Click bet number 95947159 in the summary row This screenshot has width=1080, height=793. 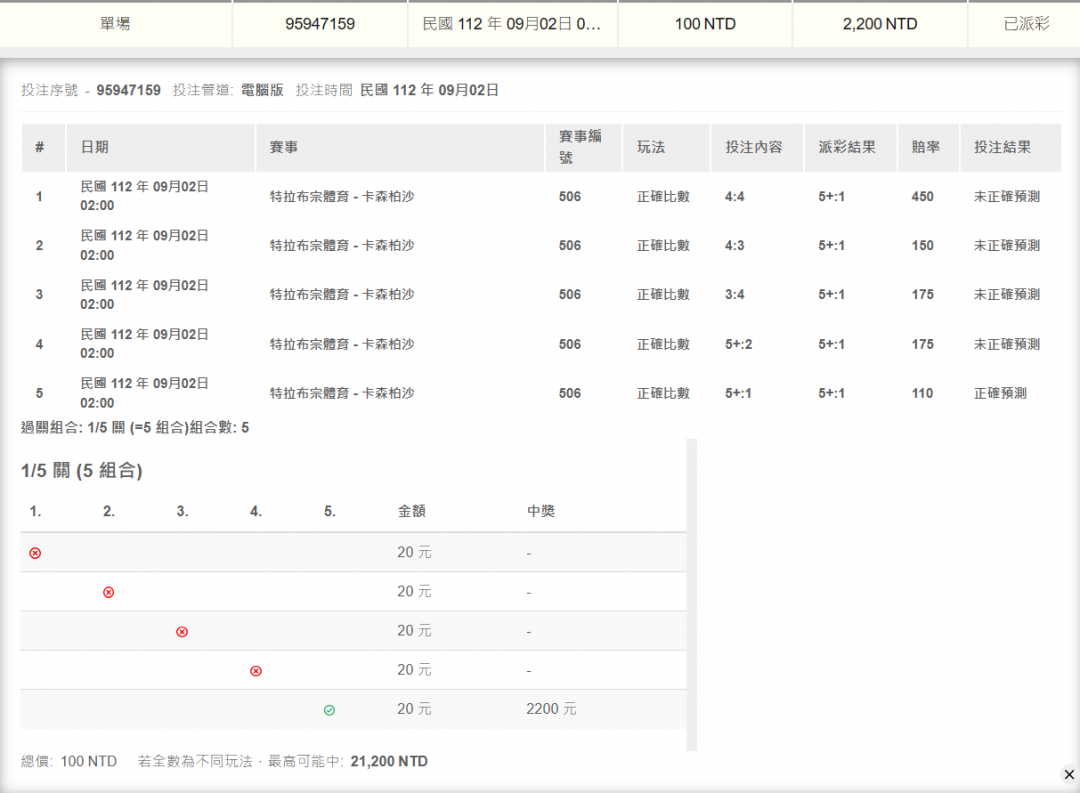tap(320, 24)
